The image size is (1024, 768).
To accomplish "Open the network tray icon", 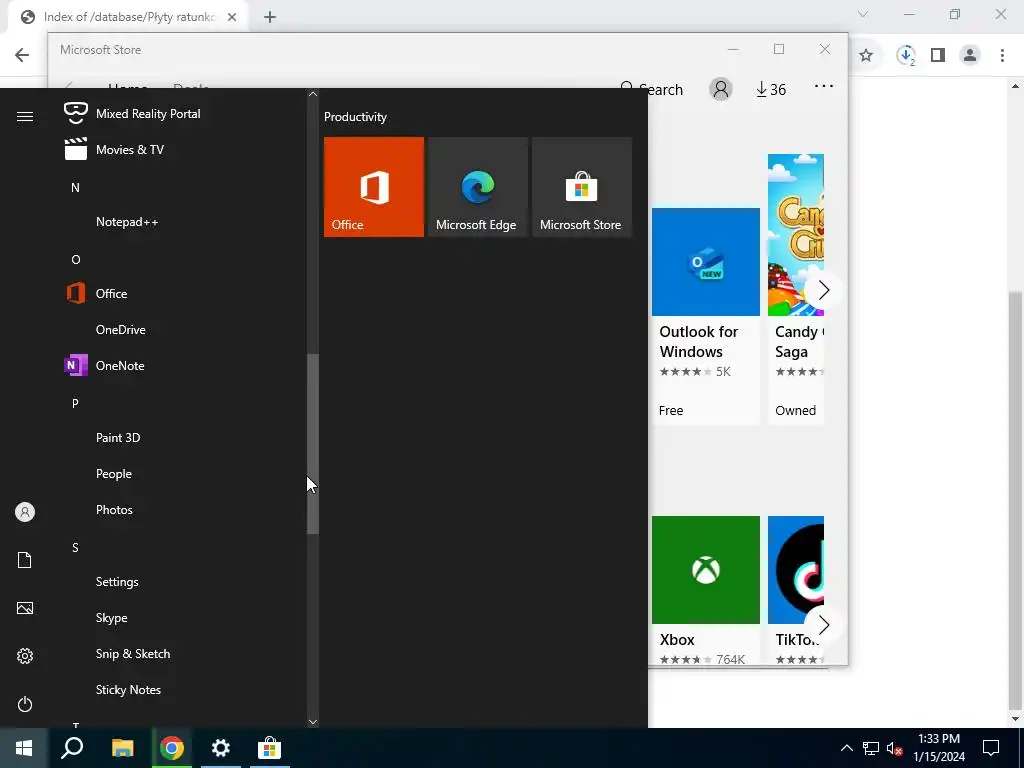I will tap(871, 748).
